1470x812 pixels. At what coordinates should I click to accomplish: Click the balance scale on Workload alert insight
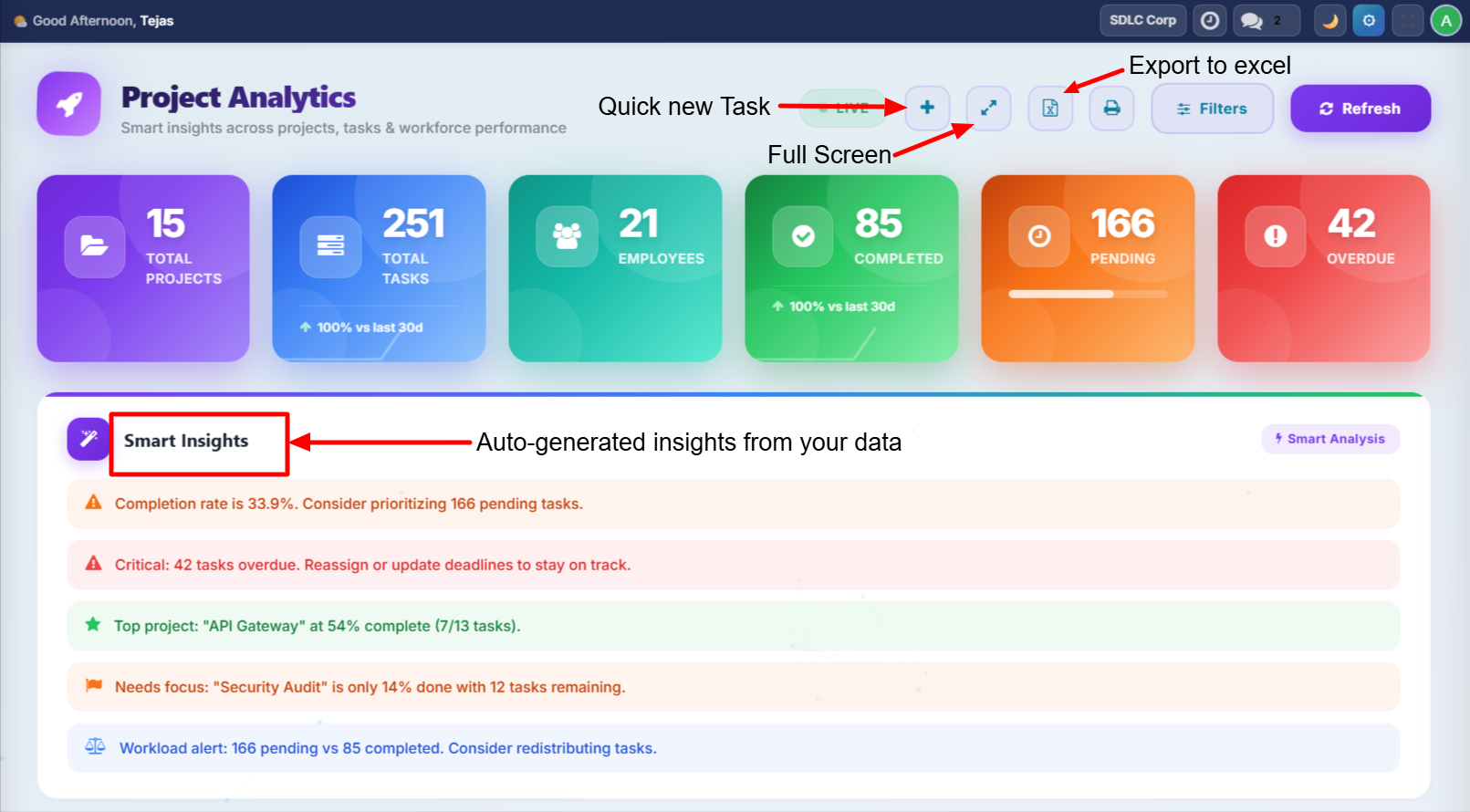95,746
